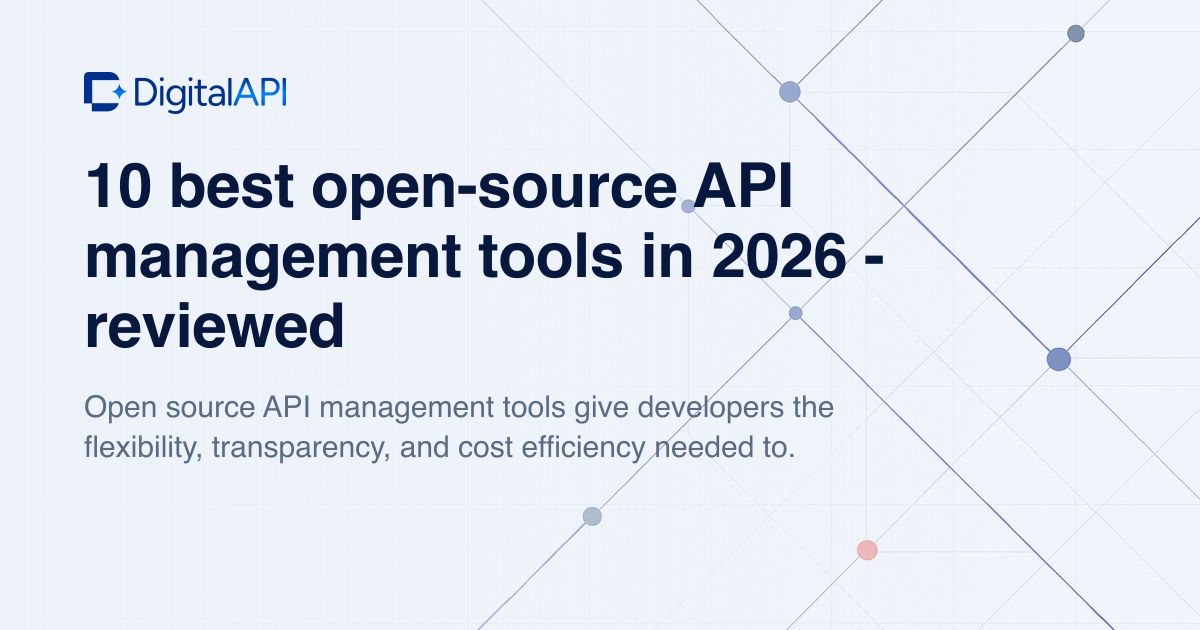Click the headline "10 best open-source API"
Image resolution: width=1200 pixels, height=630 pixels.
tap(440, 187)
